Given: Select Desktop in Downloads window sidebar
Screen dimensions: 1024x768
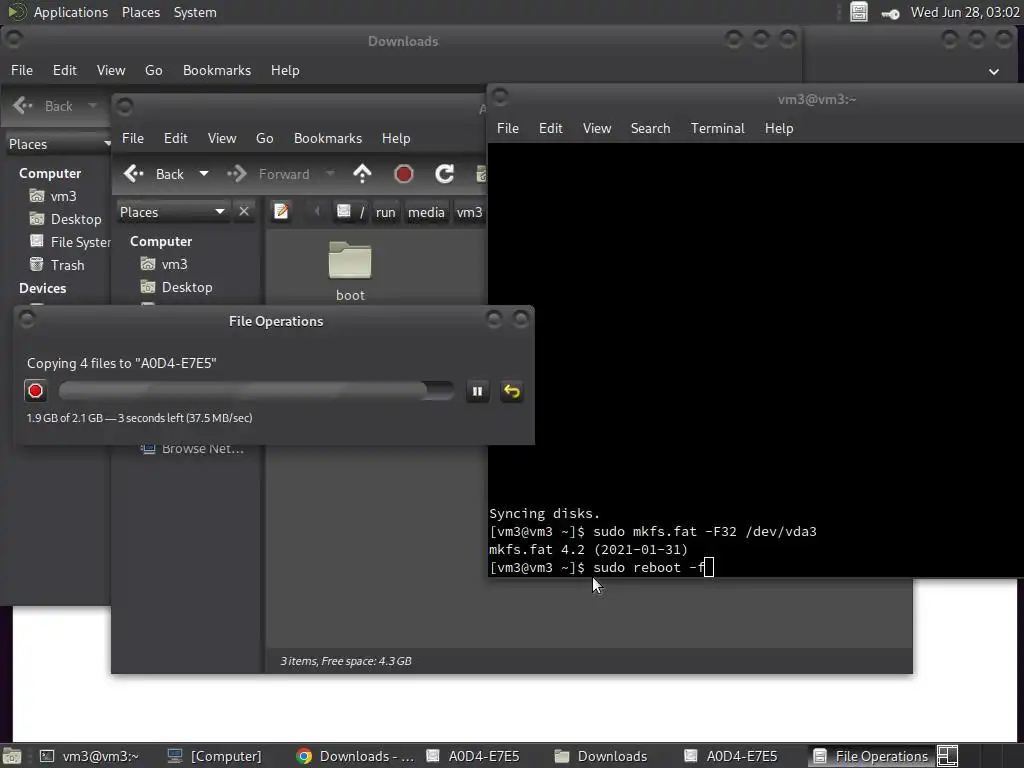Looking at the screenshot, I should coord(65,219).
